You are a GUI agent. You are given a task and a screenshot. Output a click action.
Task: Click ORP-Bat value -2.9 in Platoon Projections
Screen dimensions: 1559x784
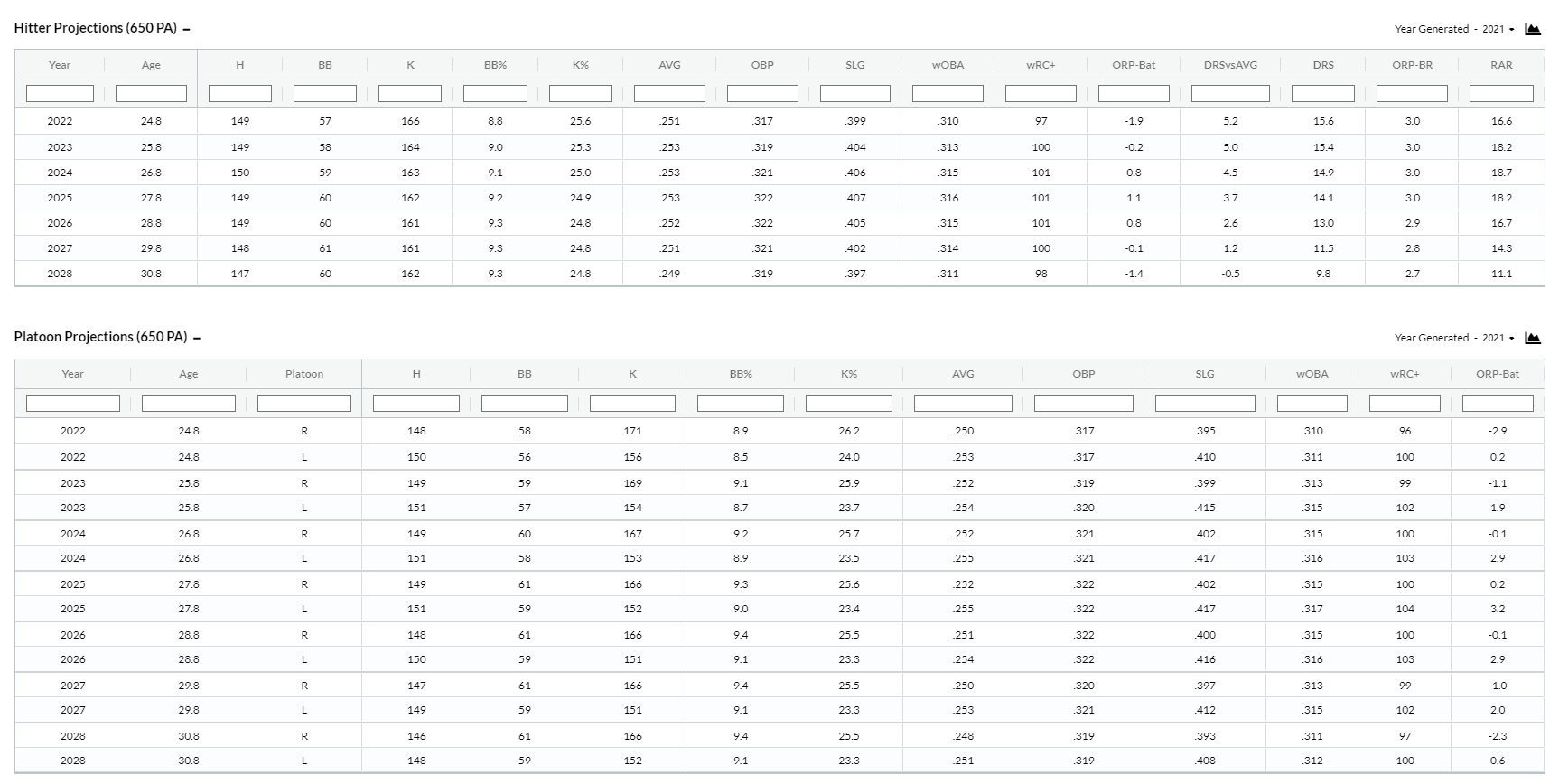click(x=1498, y=431)
